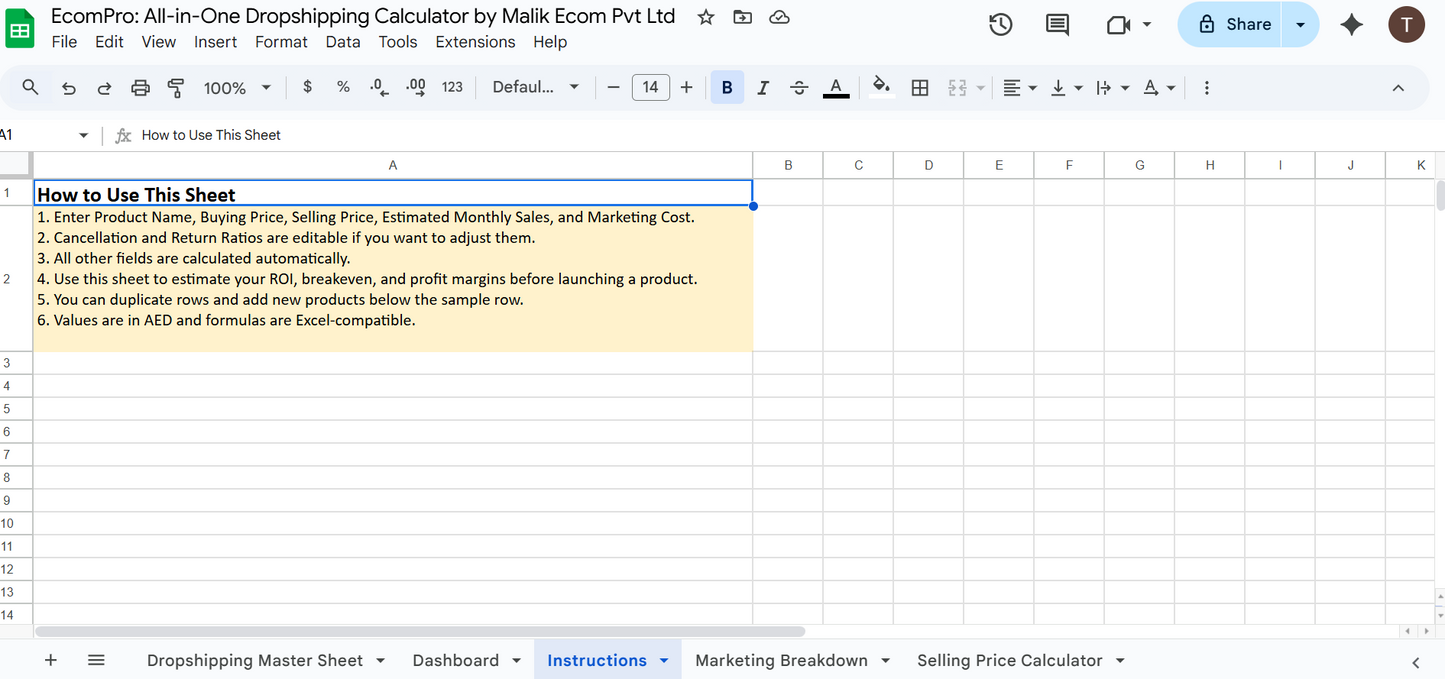
Task: Click the font size 14 field
Action: pyautogui.click(x=650, y=87)
